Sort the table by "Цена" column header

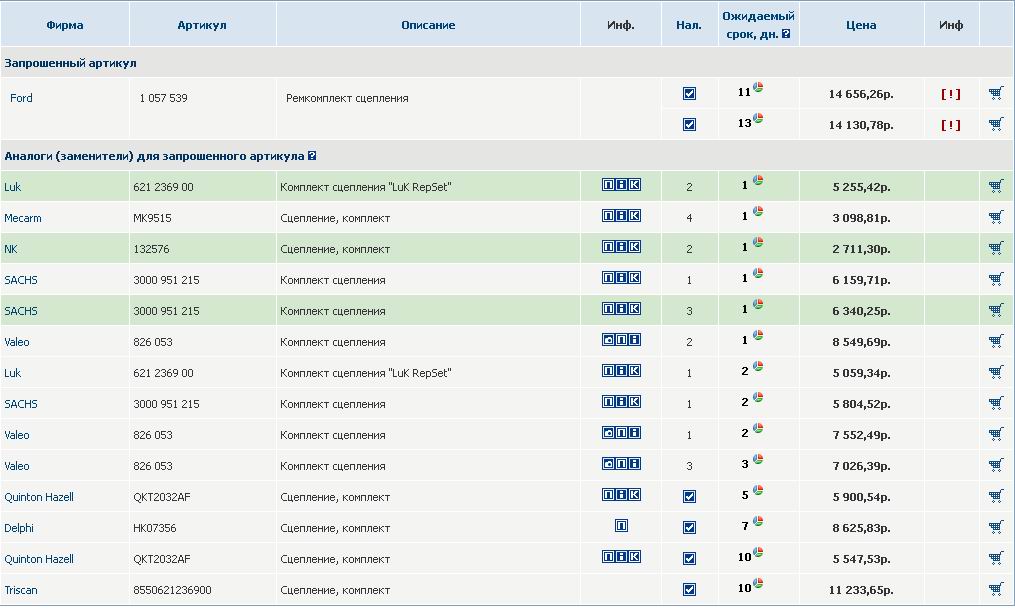[x=860, y=25]
